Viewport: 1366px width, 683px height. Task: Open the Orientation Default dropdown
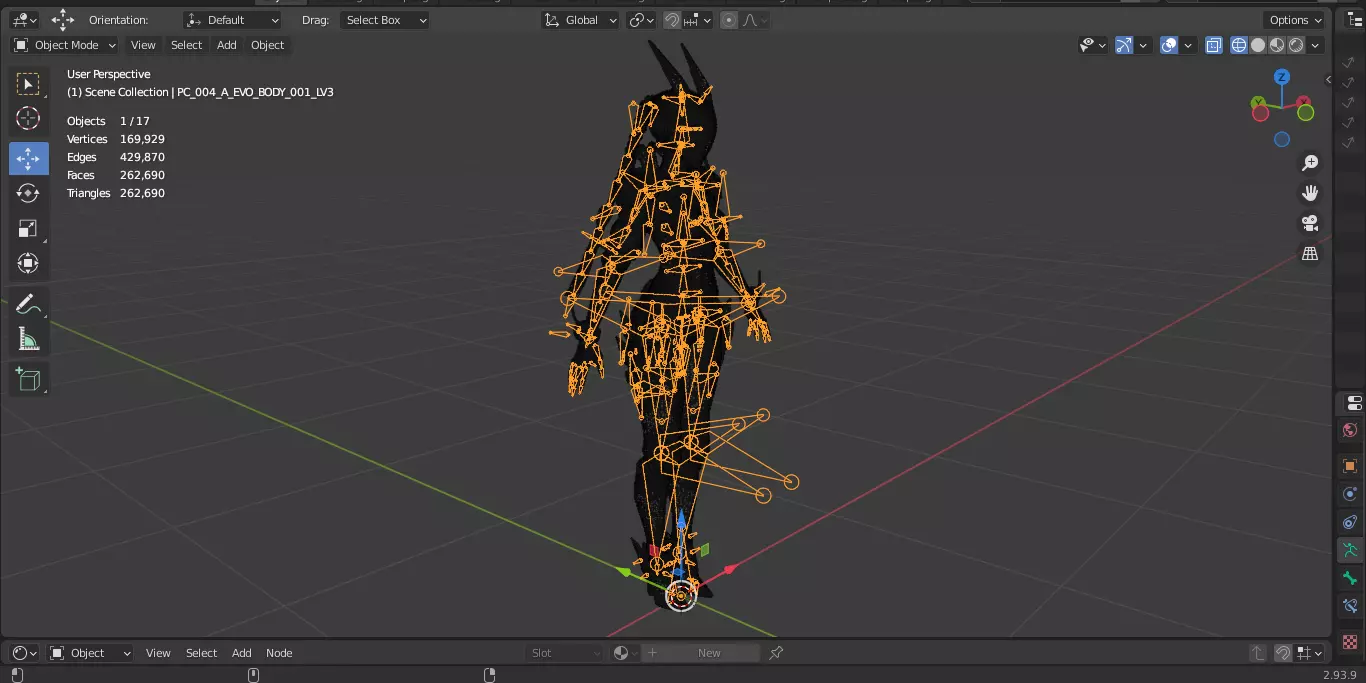point(233,20)
